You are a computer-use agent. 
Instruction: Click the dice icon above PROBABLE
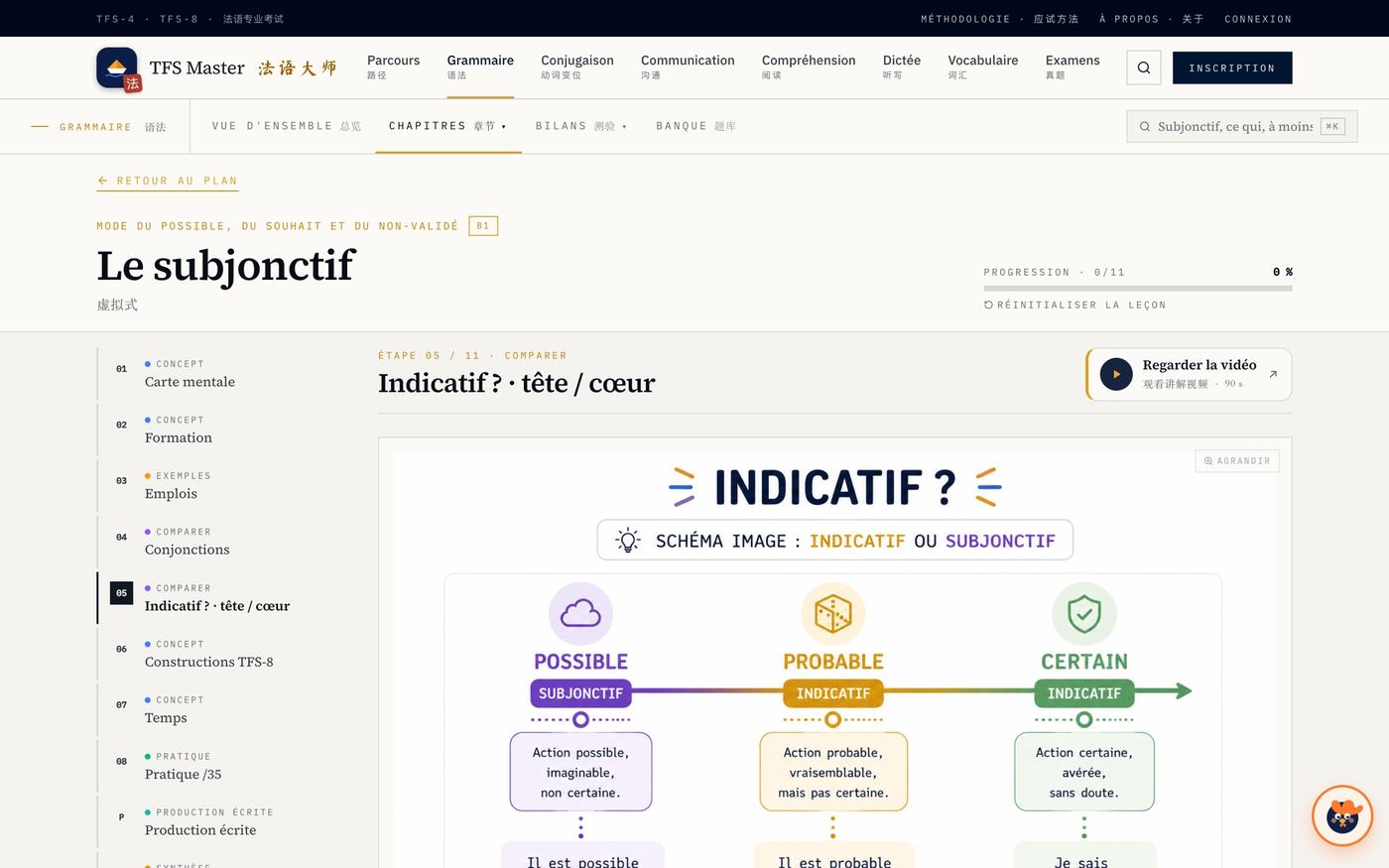832,614
